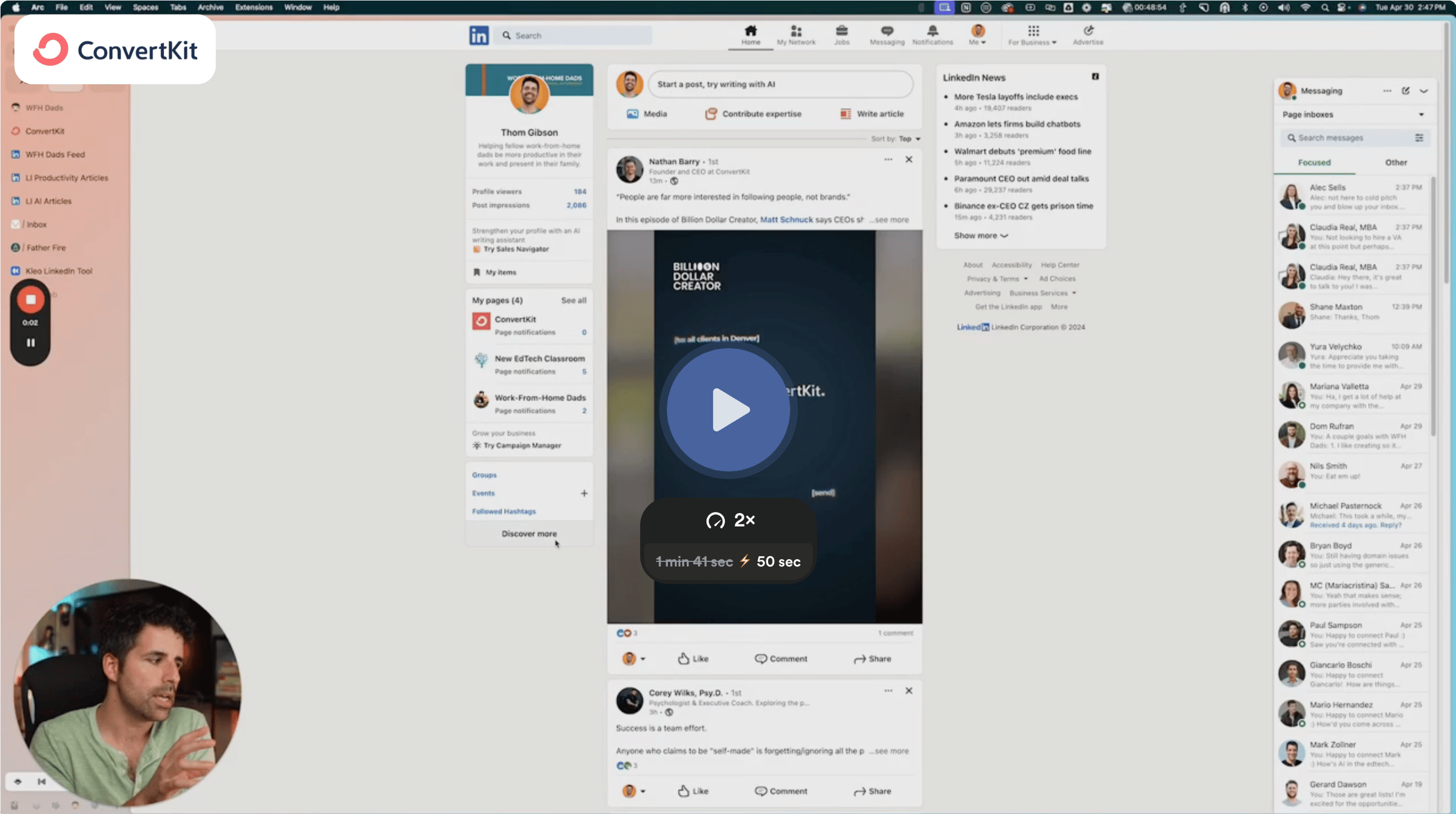The image size is (1456, 814).
Task: Expand see more on Nathan's post
Action: [x=890, y=220]
